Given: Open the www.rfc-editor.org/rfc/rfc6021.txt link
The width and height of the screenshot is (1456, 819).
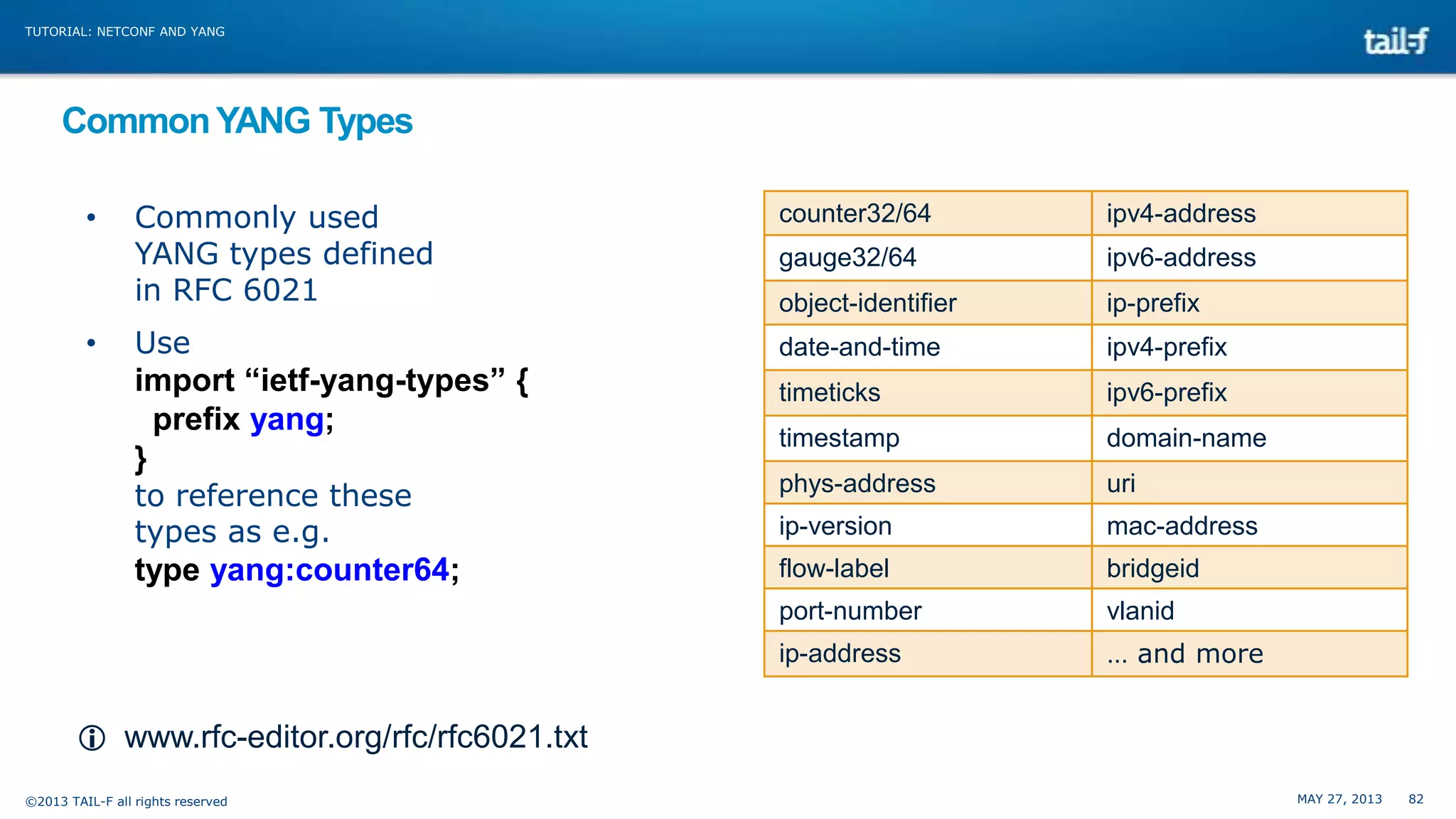Looking at the screenshot, I should click(x=355, y=737).
